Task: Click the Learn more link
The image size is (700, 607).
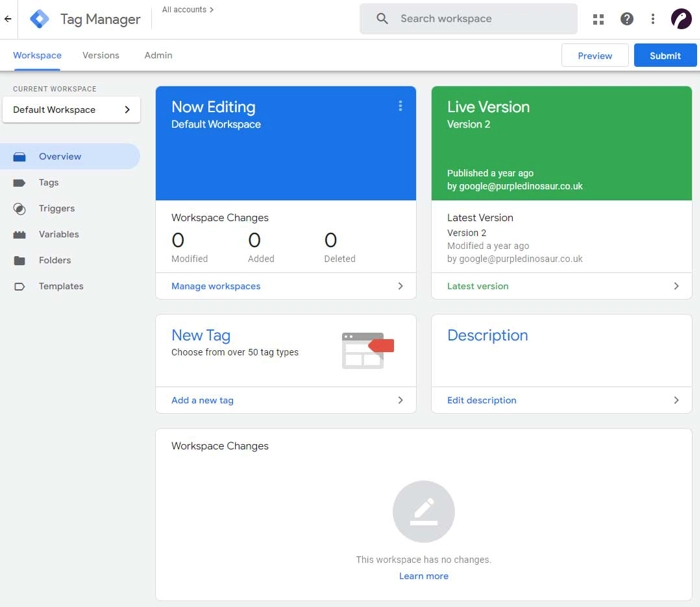Action: (x=423, y=576)
